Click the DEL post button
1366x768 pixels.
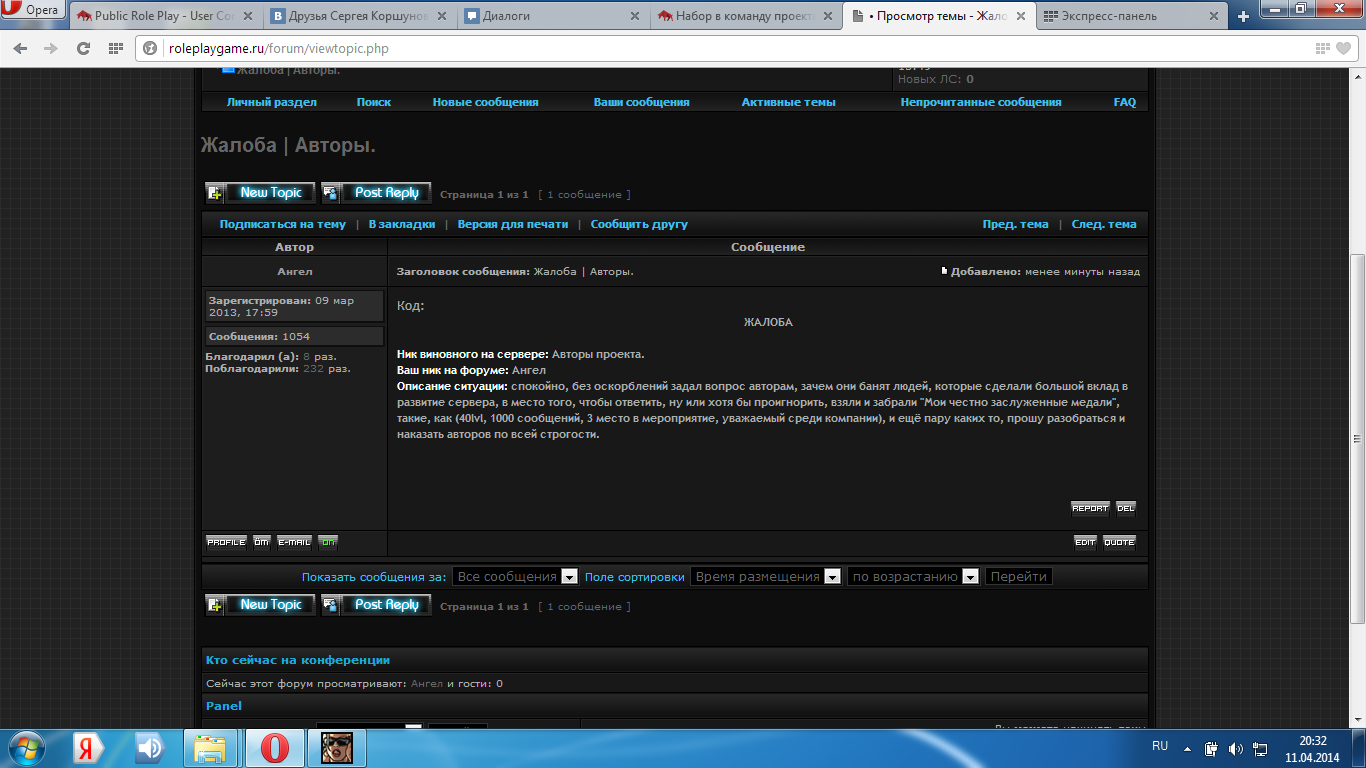pyautogui.click(x=1126, y=508)
